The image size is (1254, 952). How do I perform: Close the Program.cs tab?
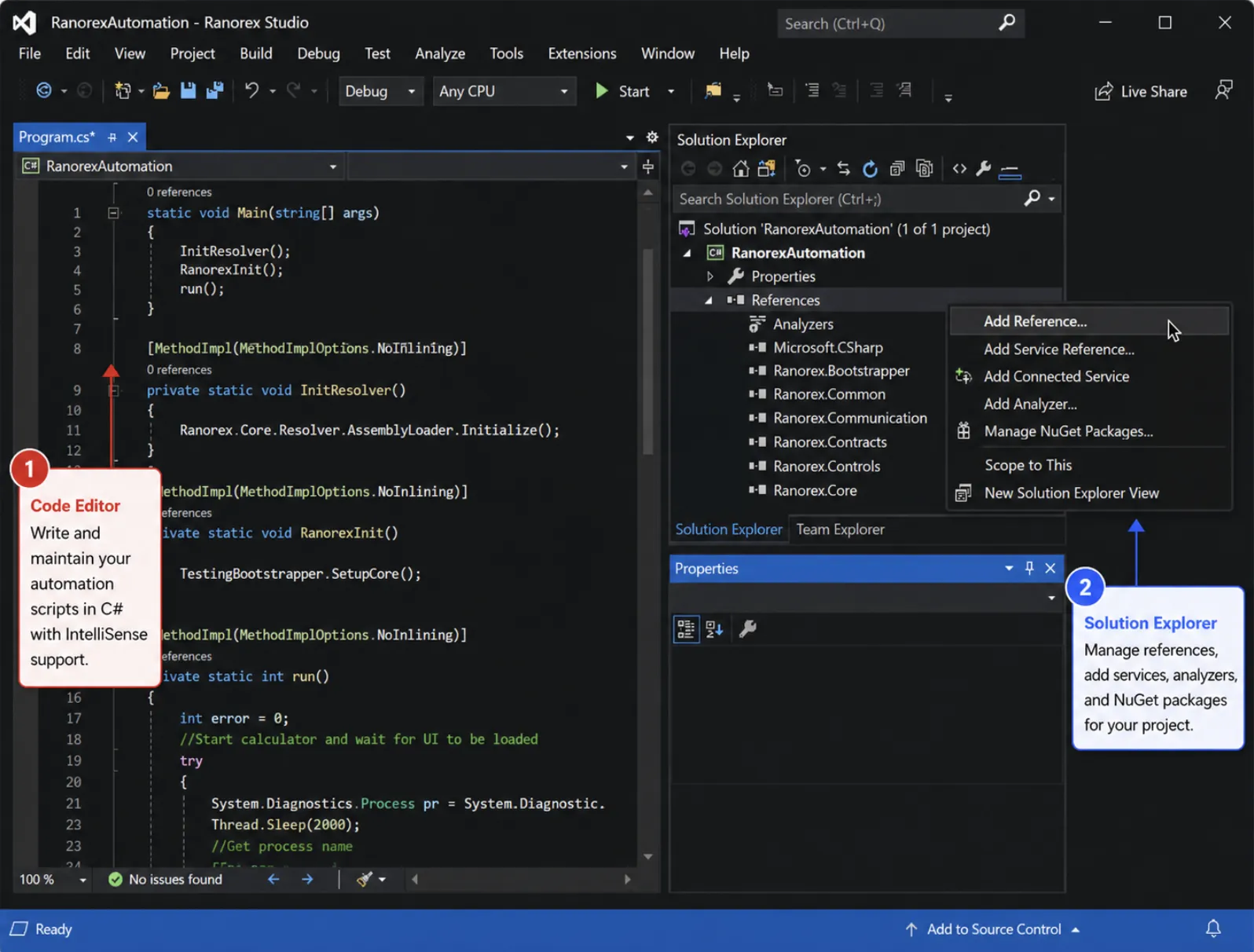pos(133,137)
